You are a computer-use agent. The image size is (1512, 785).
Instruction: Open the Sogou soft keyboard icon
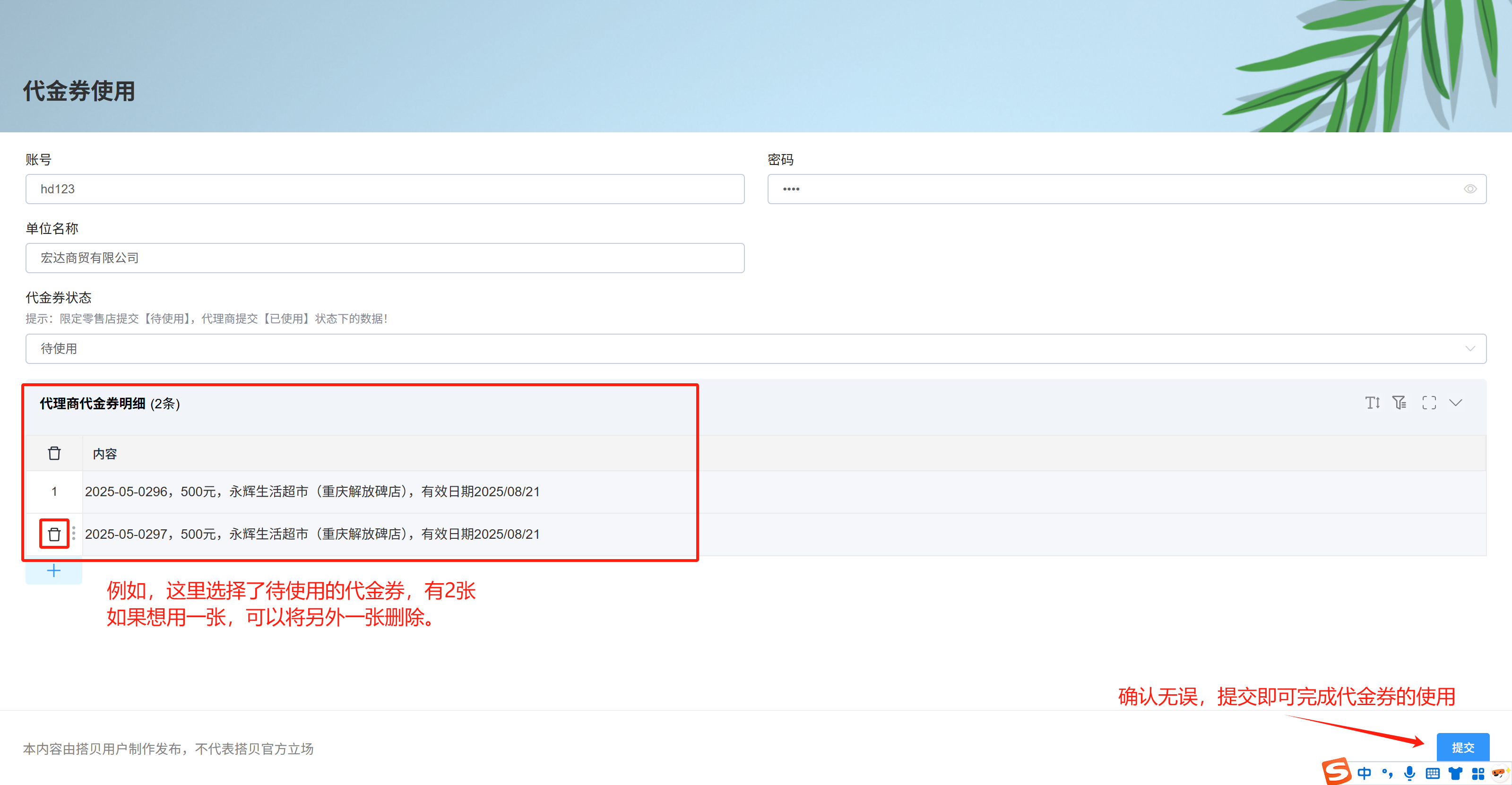(1432, 773)
